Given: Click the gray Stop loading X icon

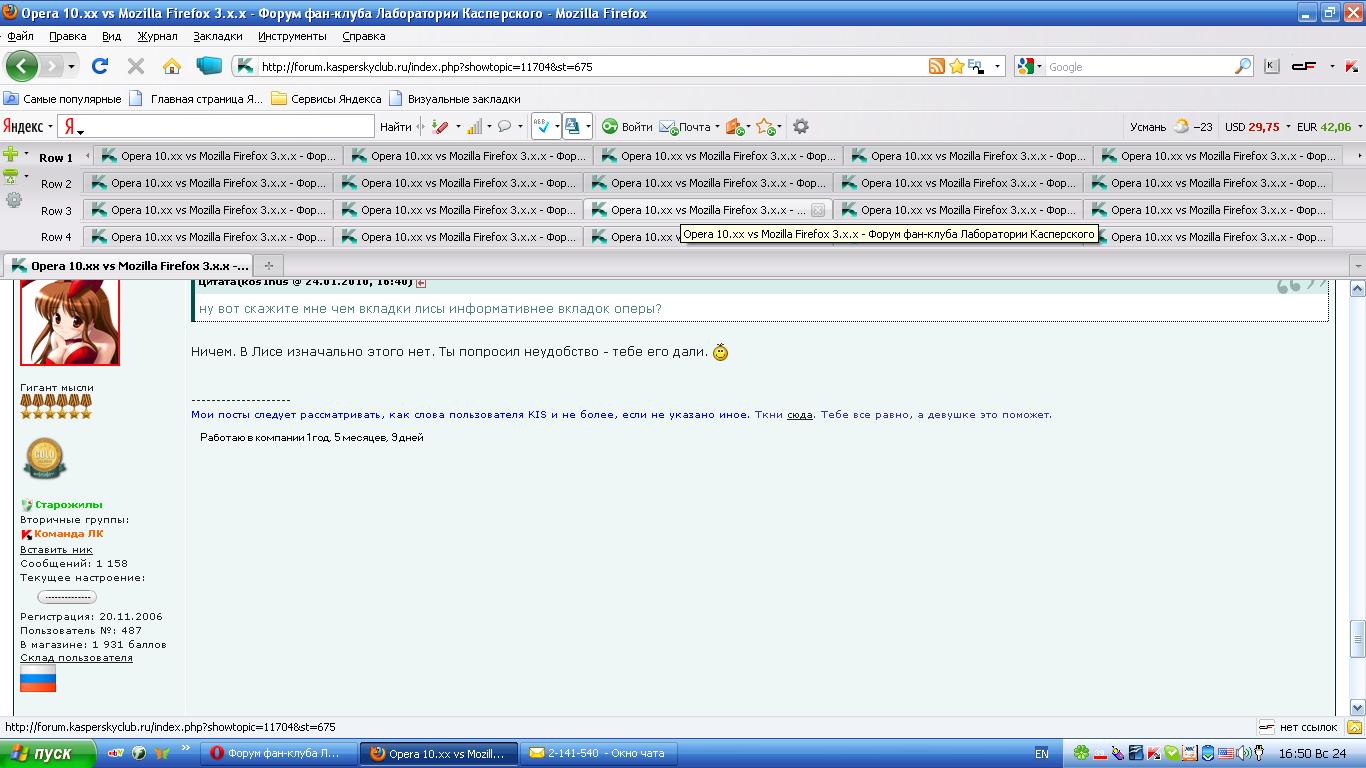Looking at the screenshot, I should pyautogui.click(x=136, y=66).
